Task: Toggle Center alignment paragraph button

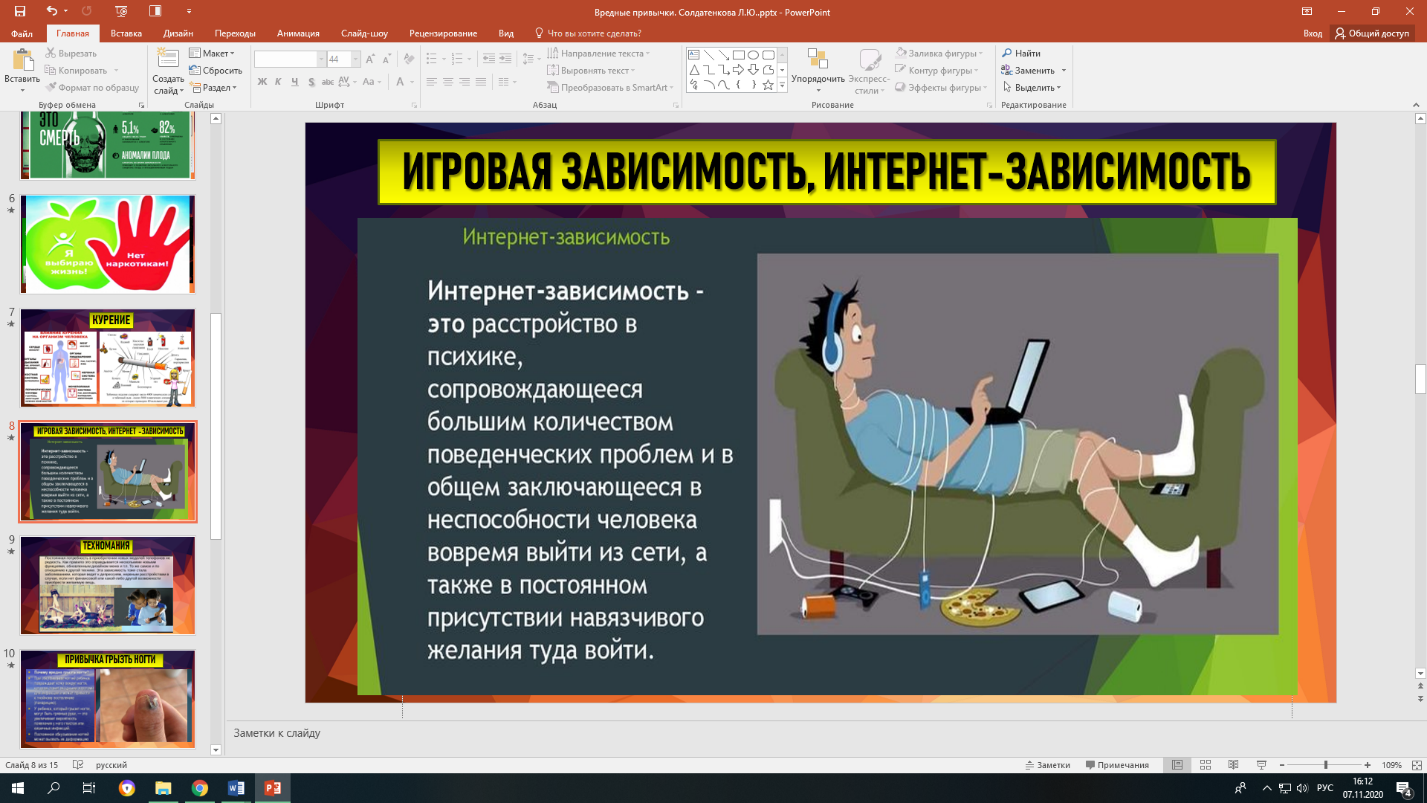Action: [x=448, y=82]
